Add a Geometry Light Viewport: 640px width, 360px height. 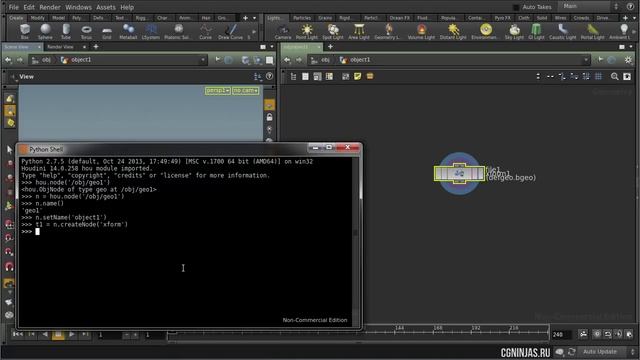click(x=387, y=31)
